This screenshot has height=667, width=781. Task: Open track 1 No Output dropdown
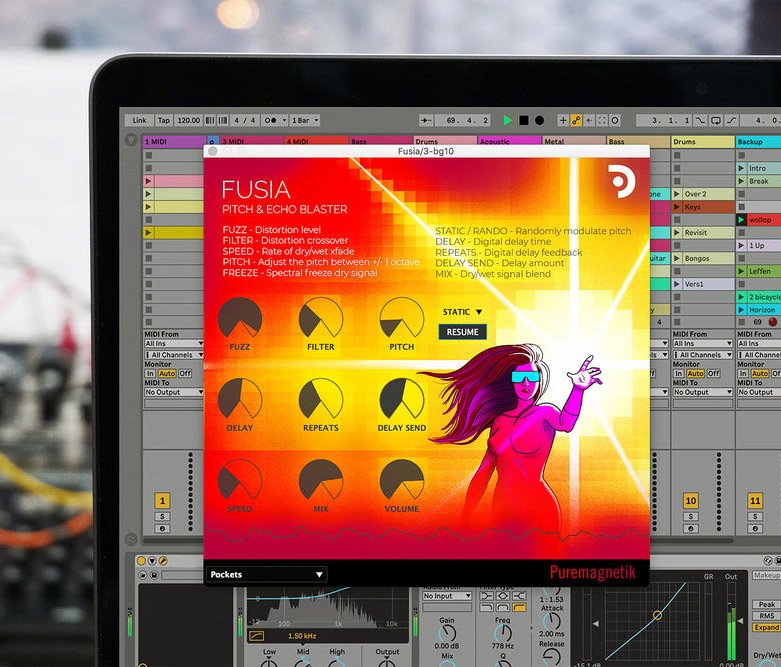coord(174,392)
